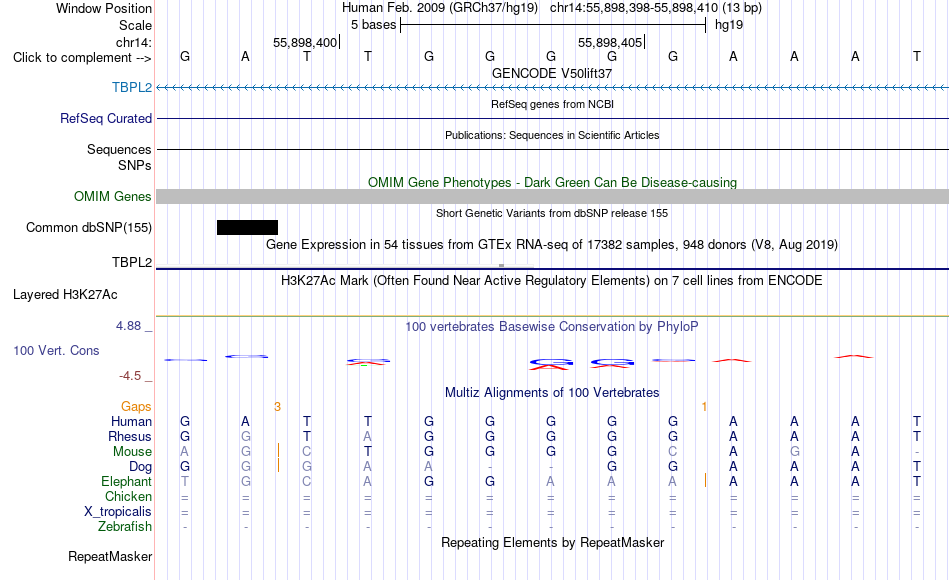This screenshot has height=580, width=950.
Task: Click the SNPs track label
Action: click(135, 165)
